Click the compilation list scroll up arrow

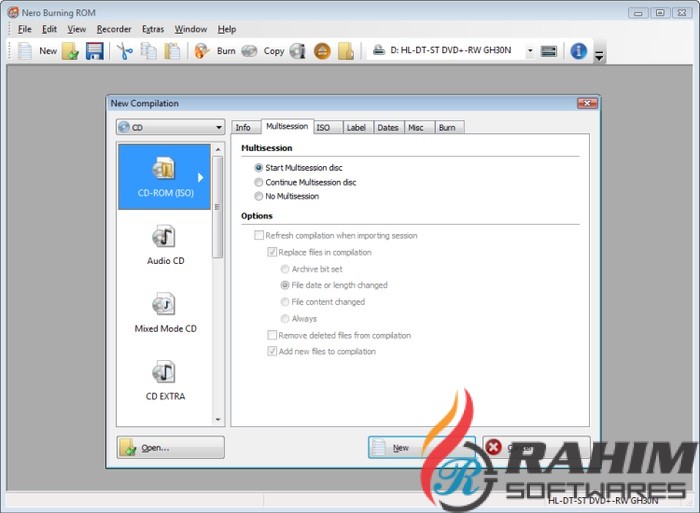point(218,149)
